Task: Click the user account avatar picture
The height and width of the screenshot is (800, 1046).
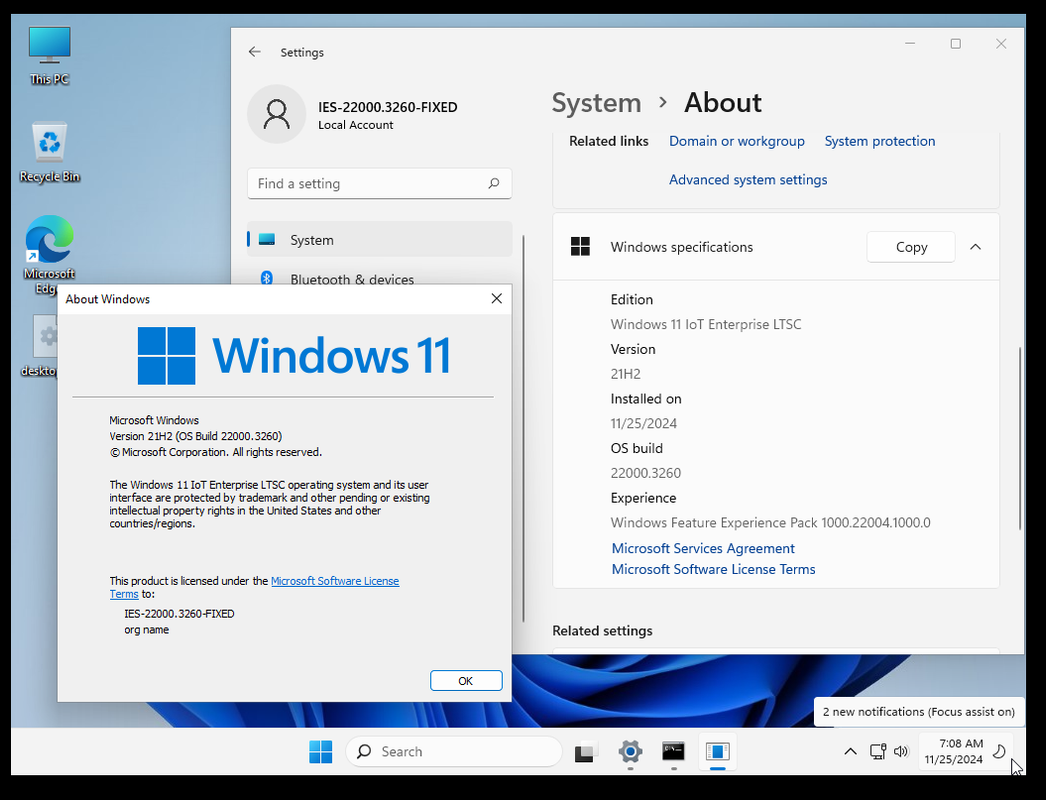Action: (276, 114)
